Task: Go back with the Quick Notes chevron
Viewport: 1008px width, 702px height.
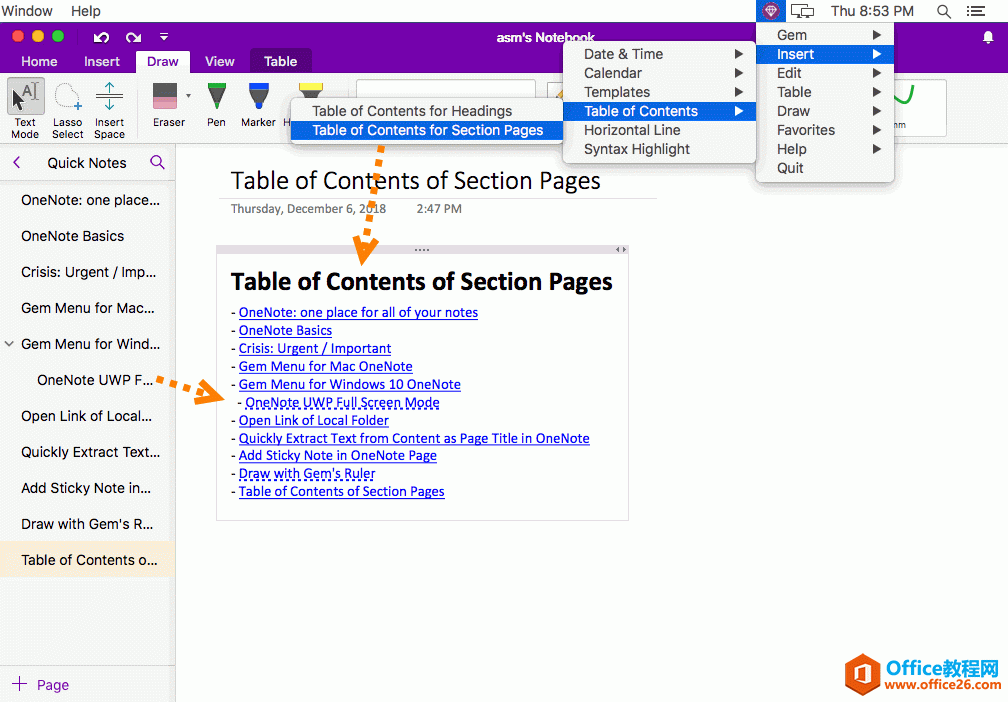Action: 17,163
